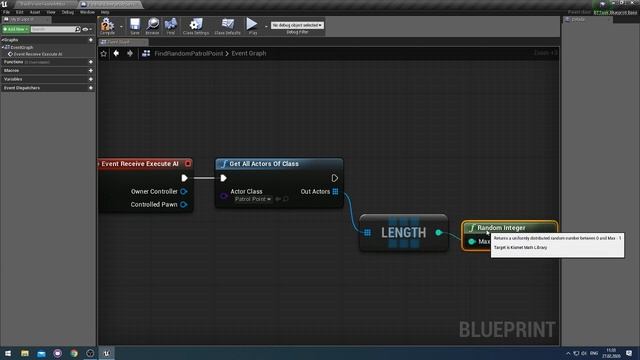Open the debug object filter dropdown
Viewport: 640px width, 360px height.
(x=297, y=25)
